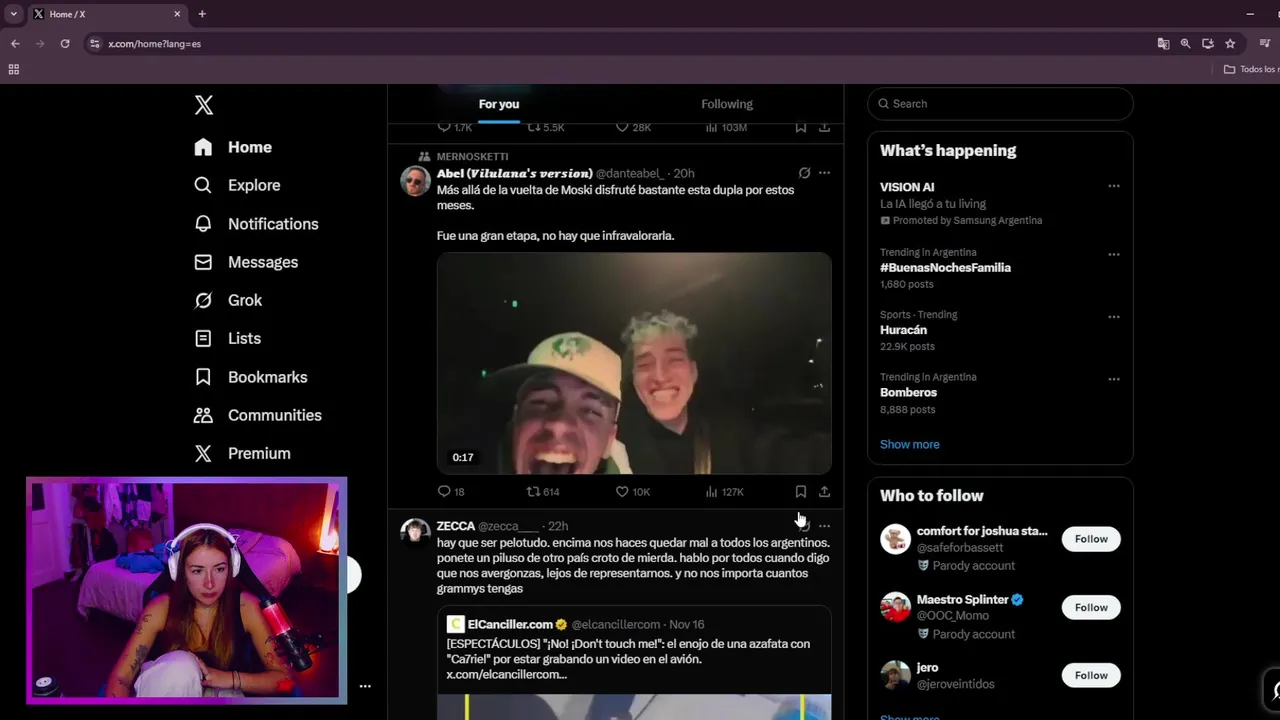The width and height of the screenshot is (1280, 720).
Task: Open Abel's profile avatar
Action: [x=415, y=181]
